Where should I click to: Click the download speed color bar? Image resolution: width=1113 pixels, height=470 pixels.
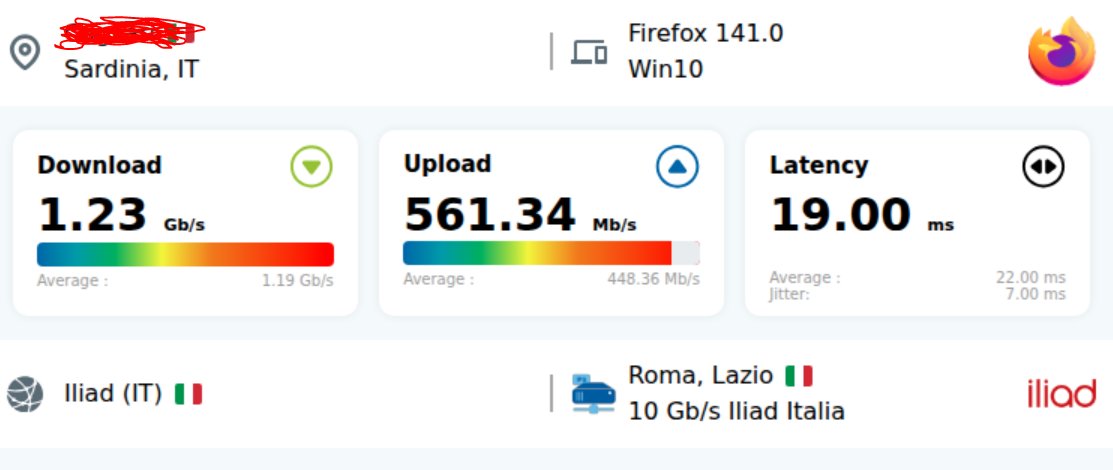pos(185,254)
